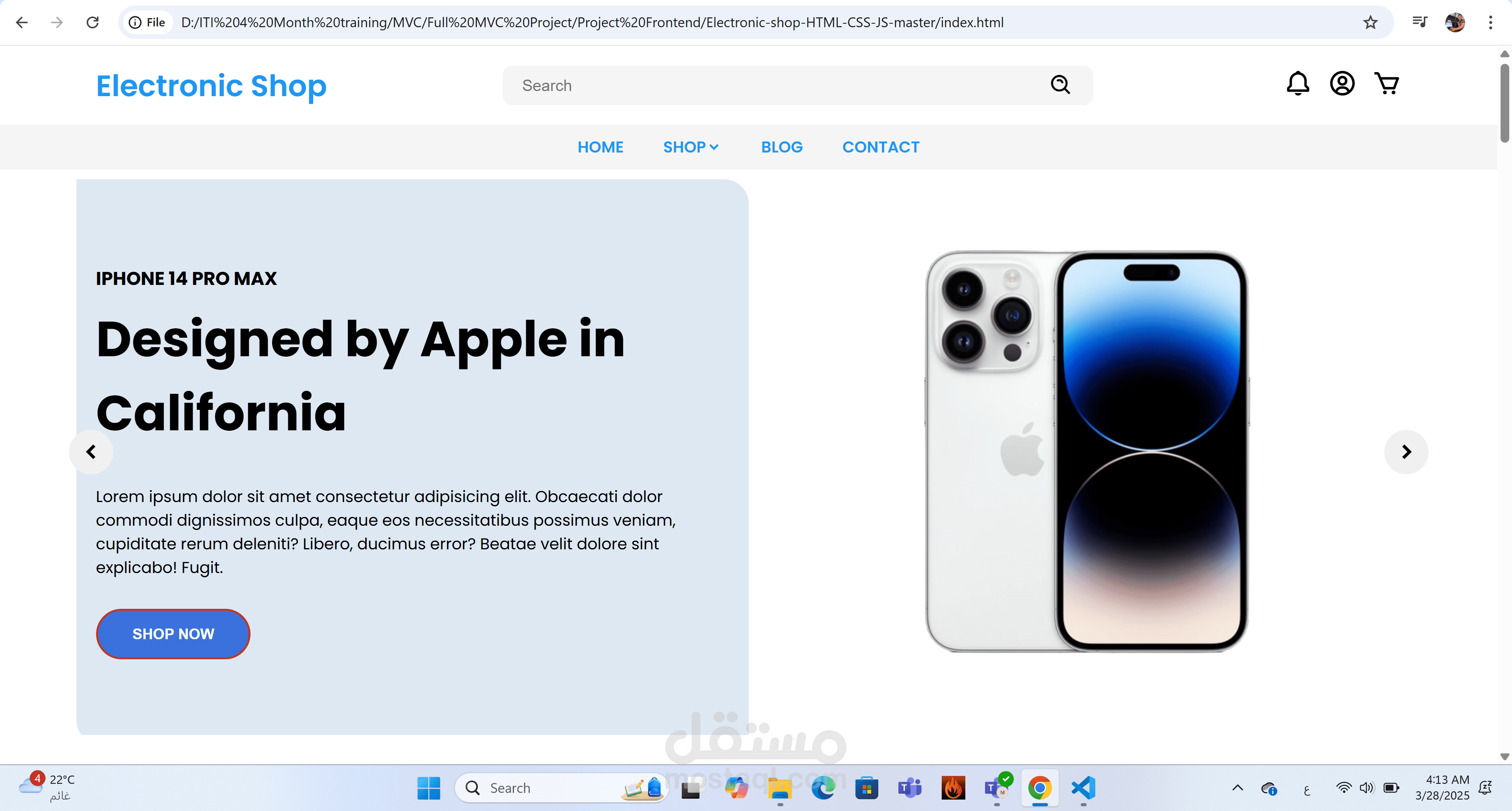View site information icon beside File label
Screen dimensions: 1512x811
click(x=135, y=22)
